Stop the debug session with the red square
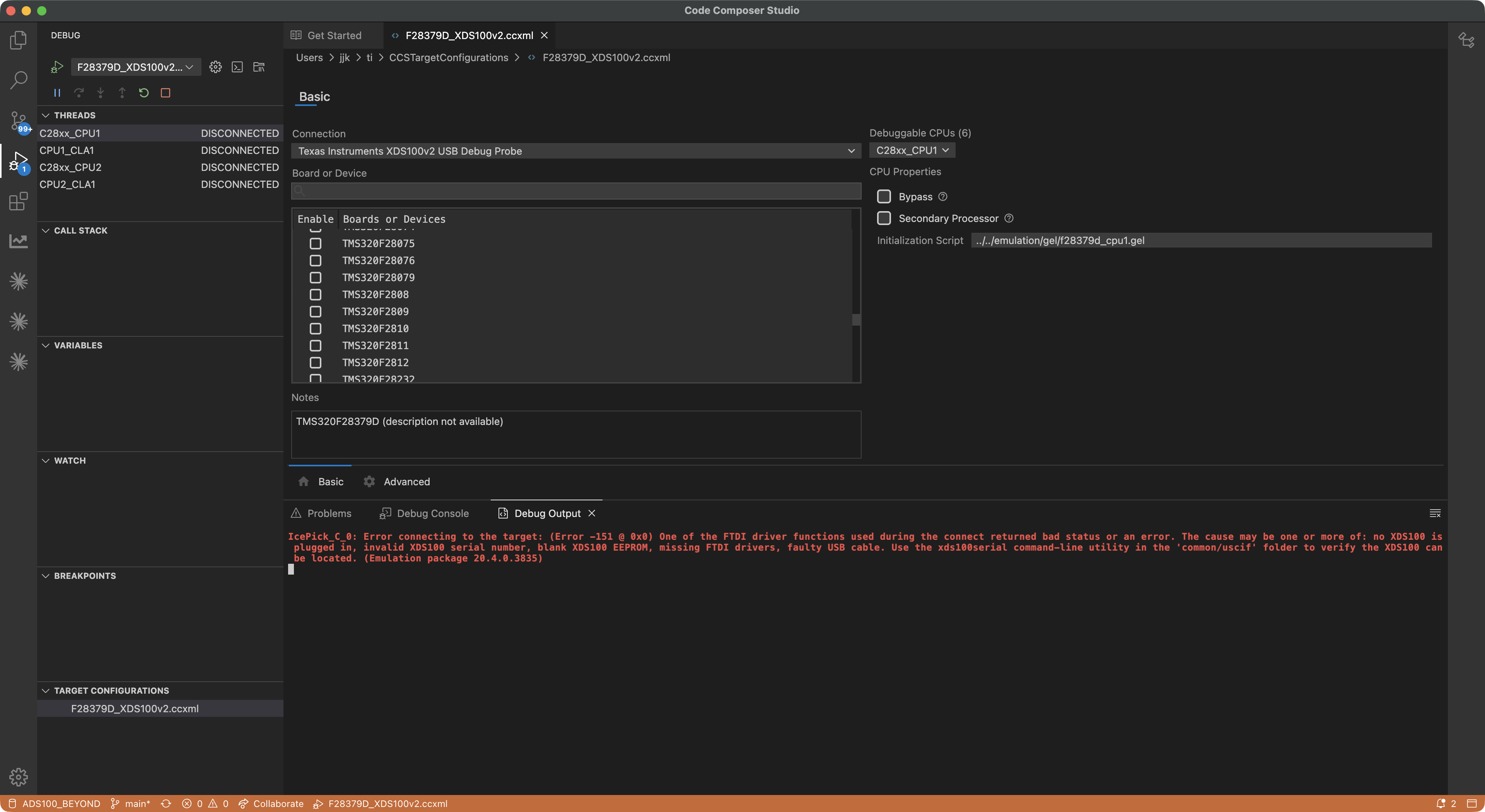 [x=166, y=93]
